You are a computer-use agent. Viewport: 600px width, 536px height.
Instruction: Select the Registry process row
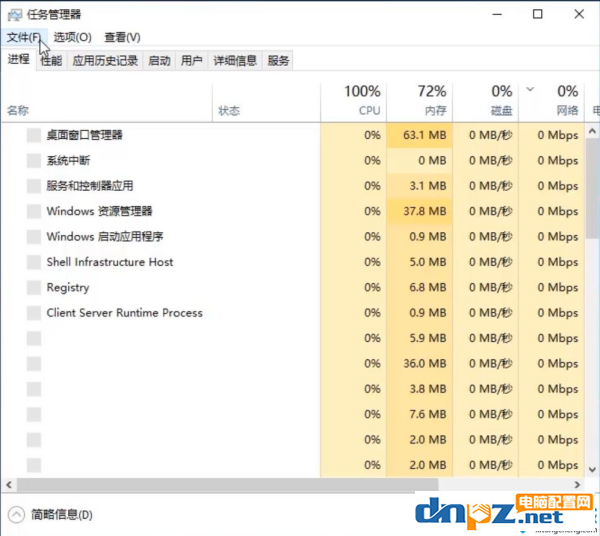click(292, 287)
